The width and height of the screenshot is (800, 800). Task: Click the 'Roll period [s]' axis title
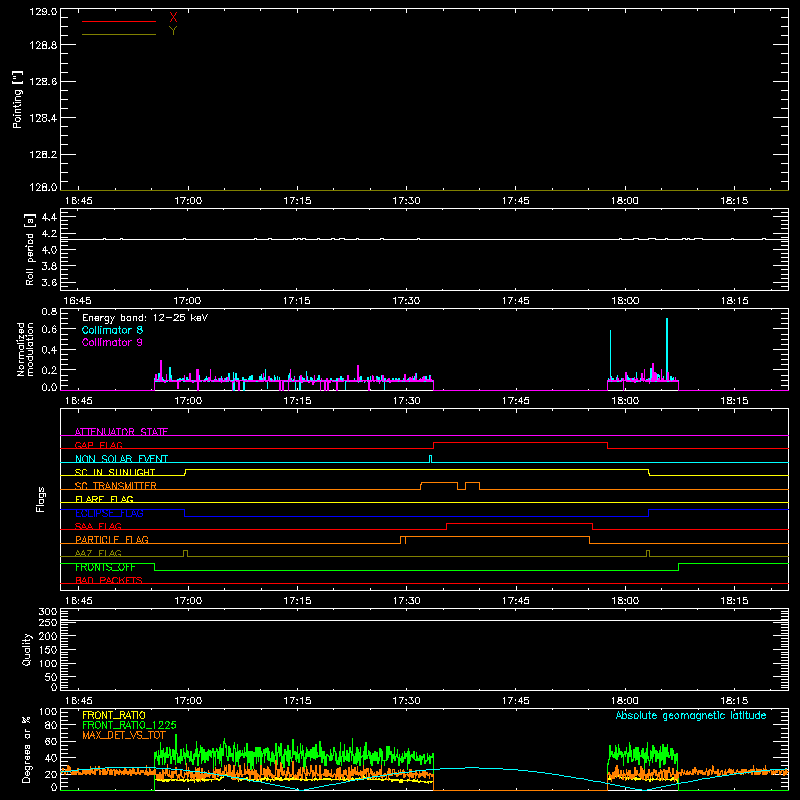pyautogui.click(x=30, y=249)
